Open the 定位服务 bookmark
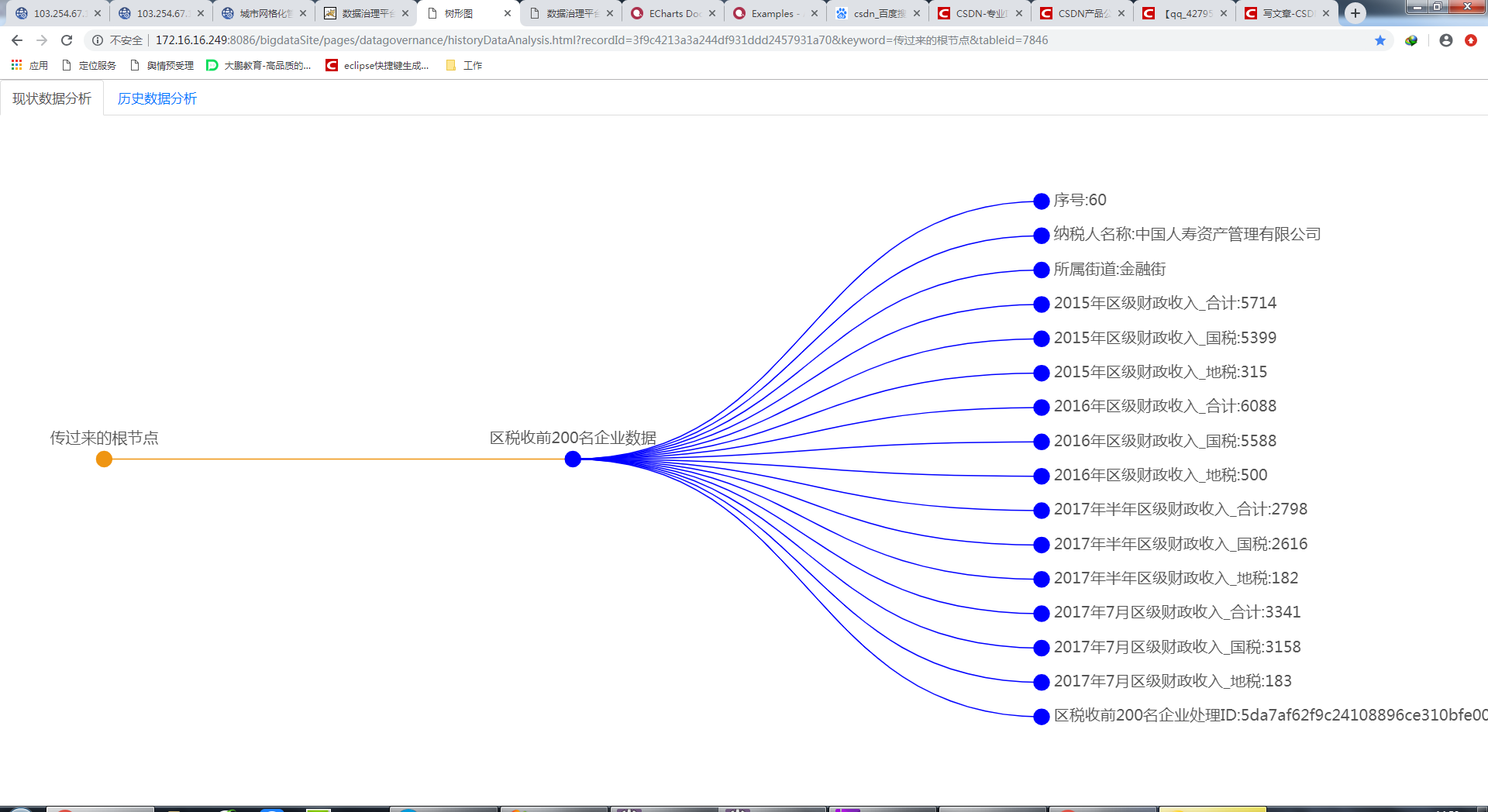The width and height of the screenshot is (1488, 812). pyautogui.click(x=89, y=66)
